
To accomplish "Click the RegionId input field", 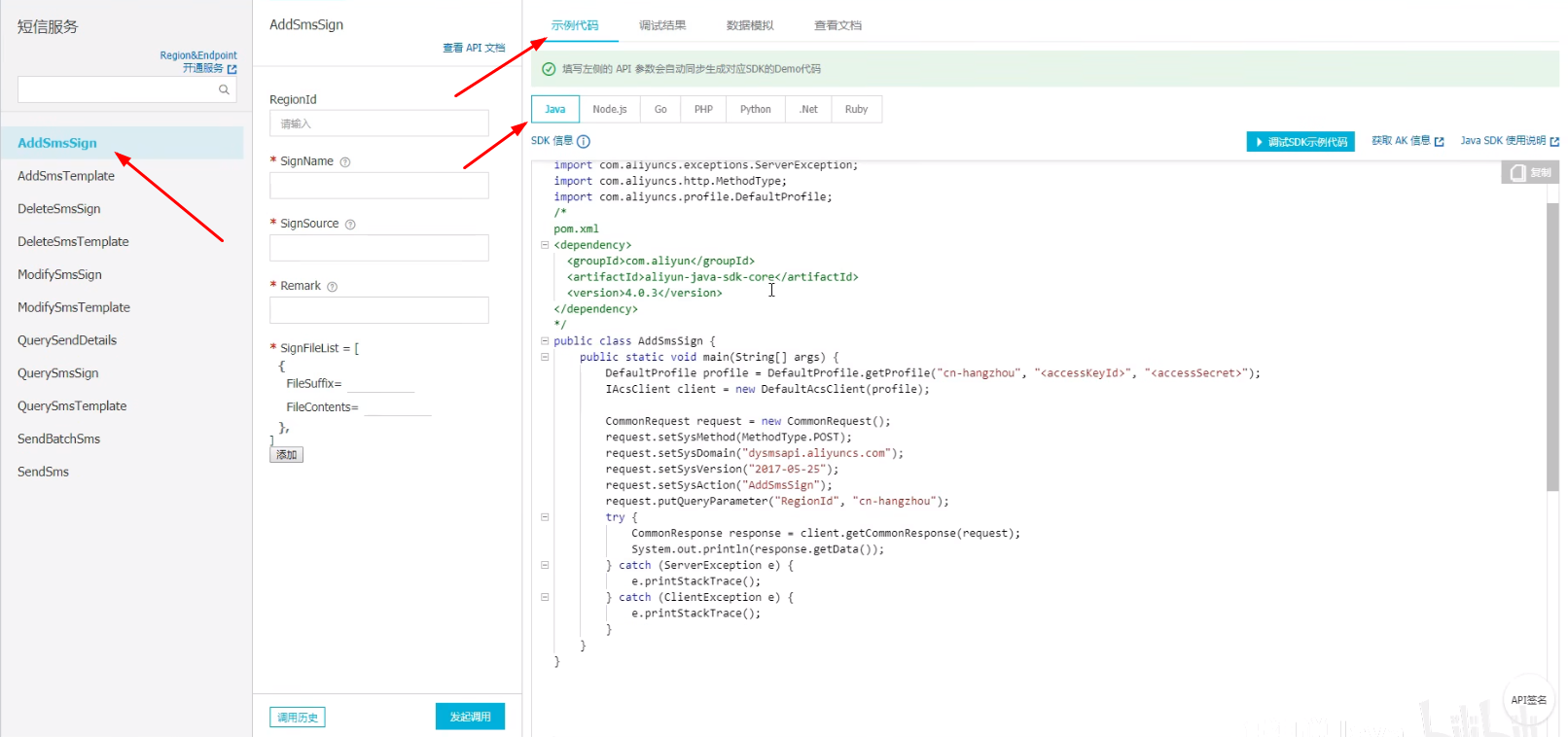I will tap(379, 123).
